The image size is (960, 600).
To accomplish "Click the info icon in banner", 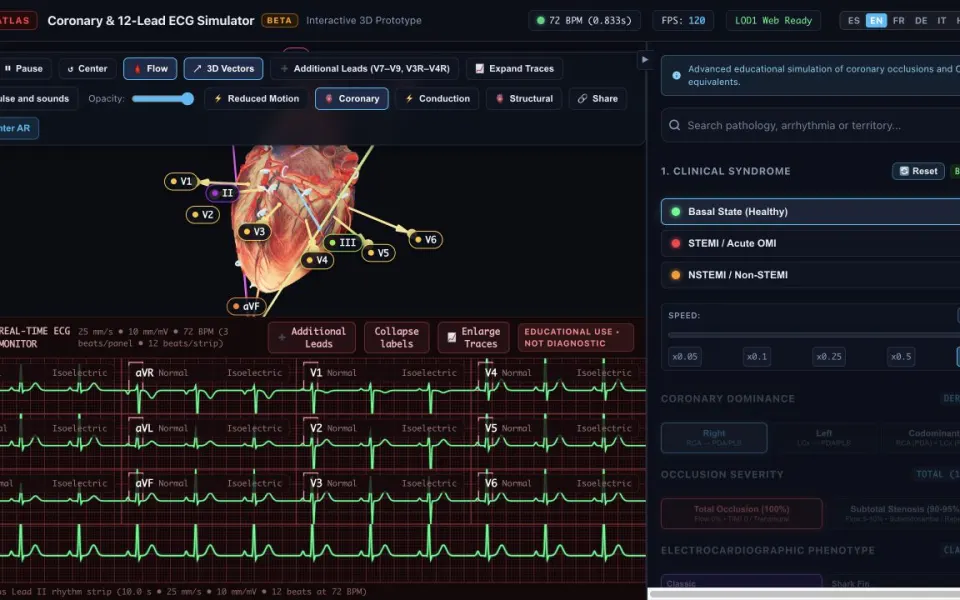I will (677, 75).
